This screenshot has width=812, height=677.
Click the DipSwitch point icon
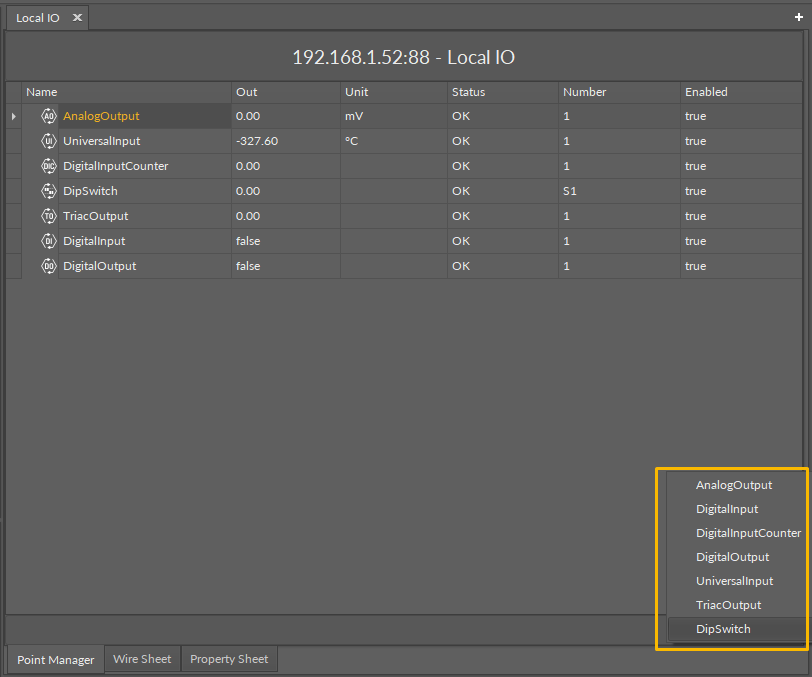coord(48,191)
